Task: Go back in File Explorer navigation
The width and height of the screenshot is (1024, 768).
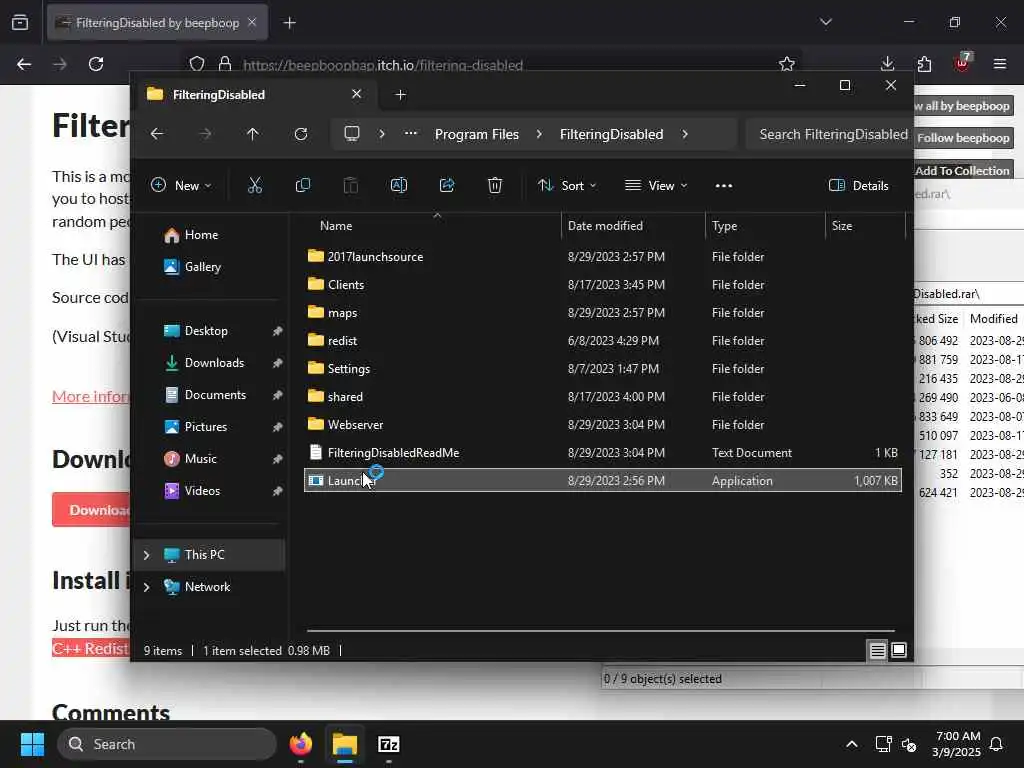Action: (157, 134)
